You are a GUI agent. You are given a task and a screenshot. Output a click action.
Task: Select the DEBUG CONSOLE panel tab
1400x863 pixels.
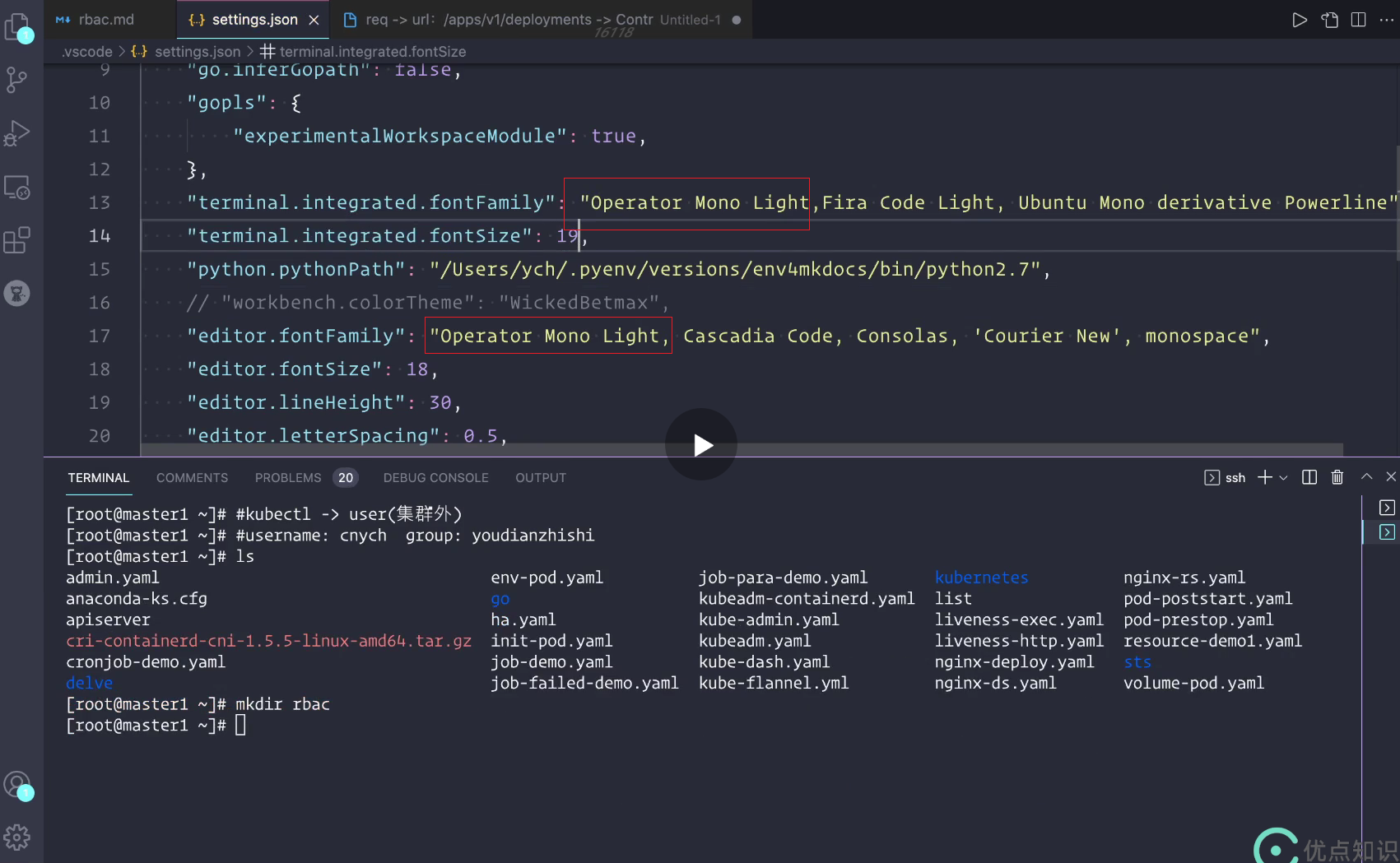tap(435, 478)
